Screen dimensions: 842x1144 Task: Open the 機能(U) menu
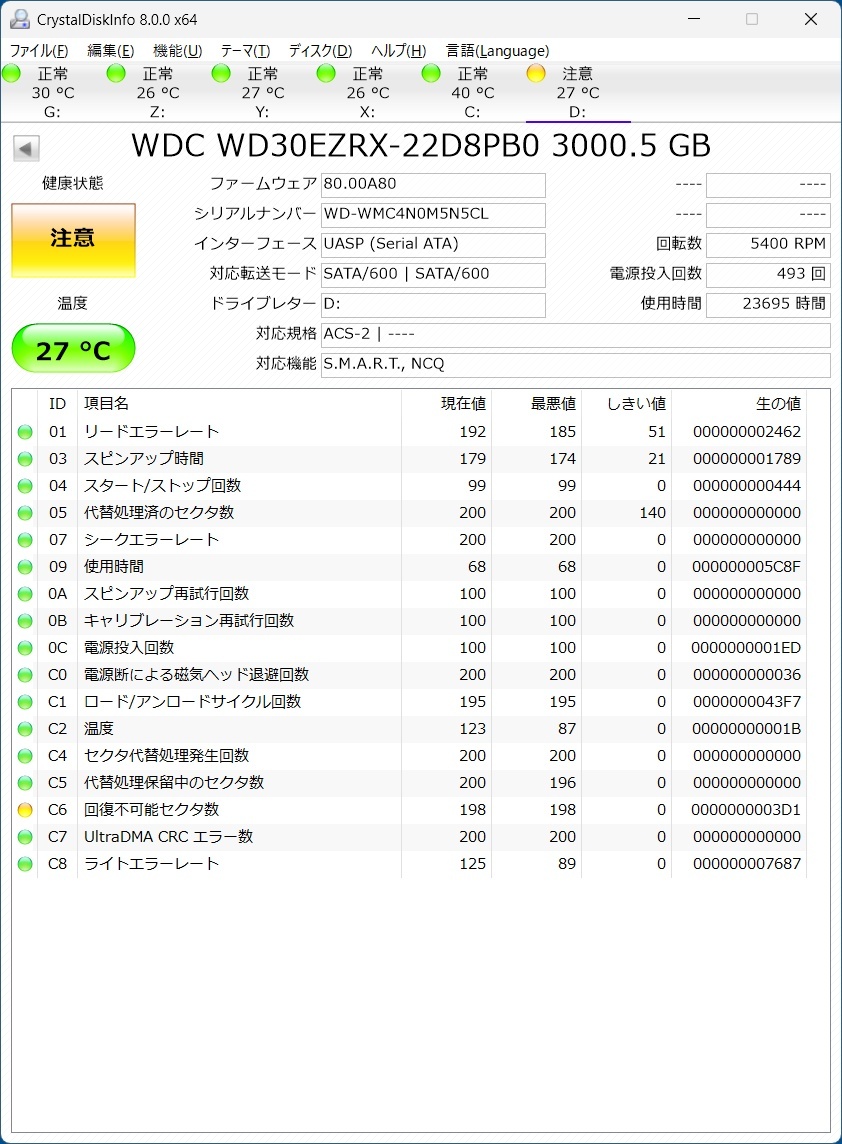tap(177, 51)
